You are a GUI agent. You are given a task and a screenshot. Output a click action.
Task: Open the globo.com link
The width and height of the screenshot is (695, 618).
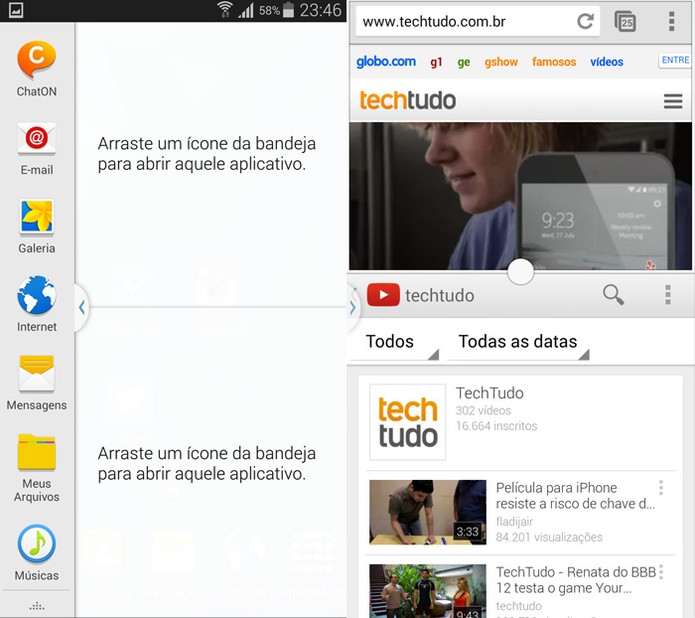(x=386, y=62)
